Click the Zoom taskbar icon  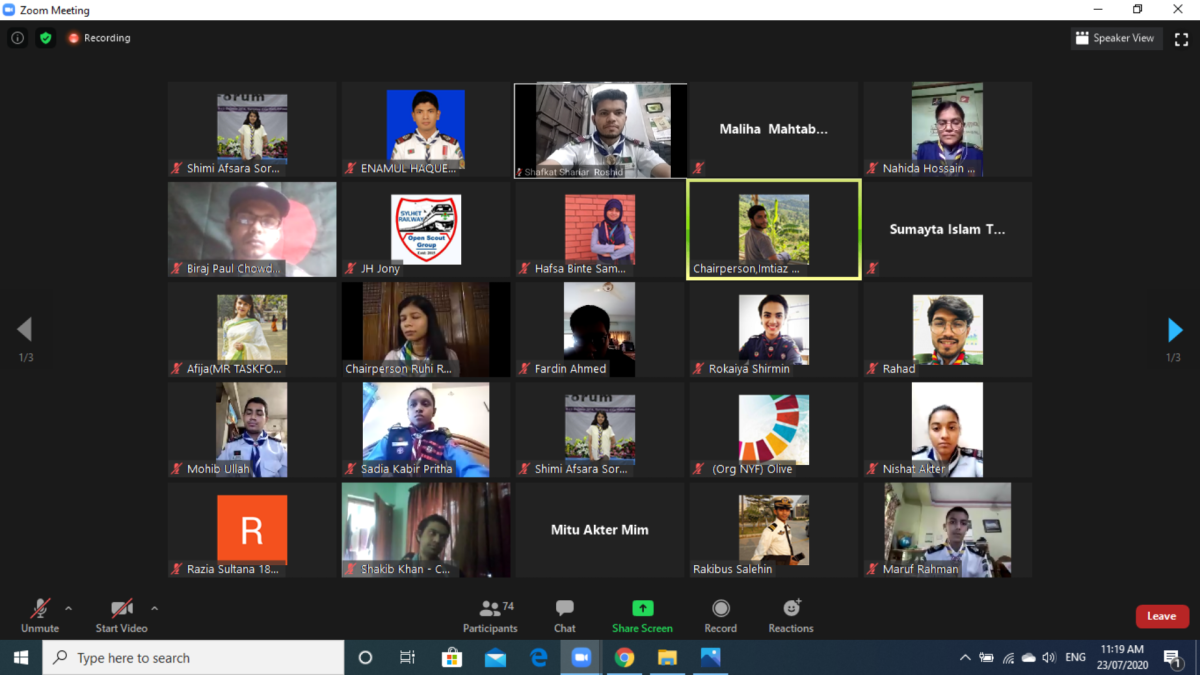tap(581, 657)
